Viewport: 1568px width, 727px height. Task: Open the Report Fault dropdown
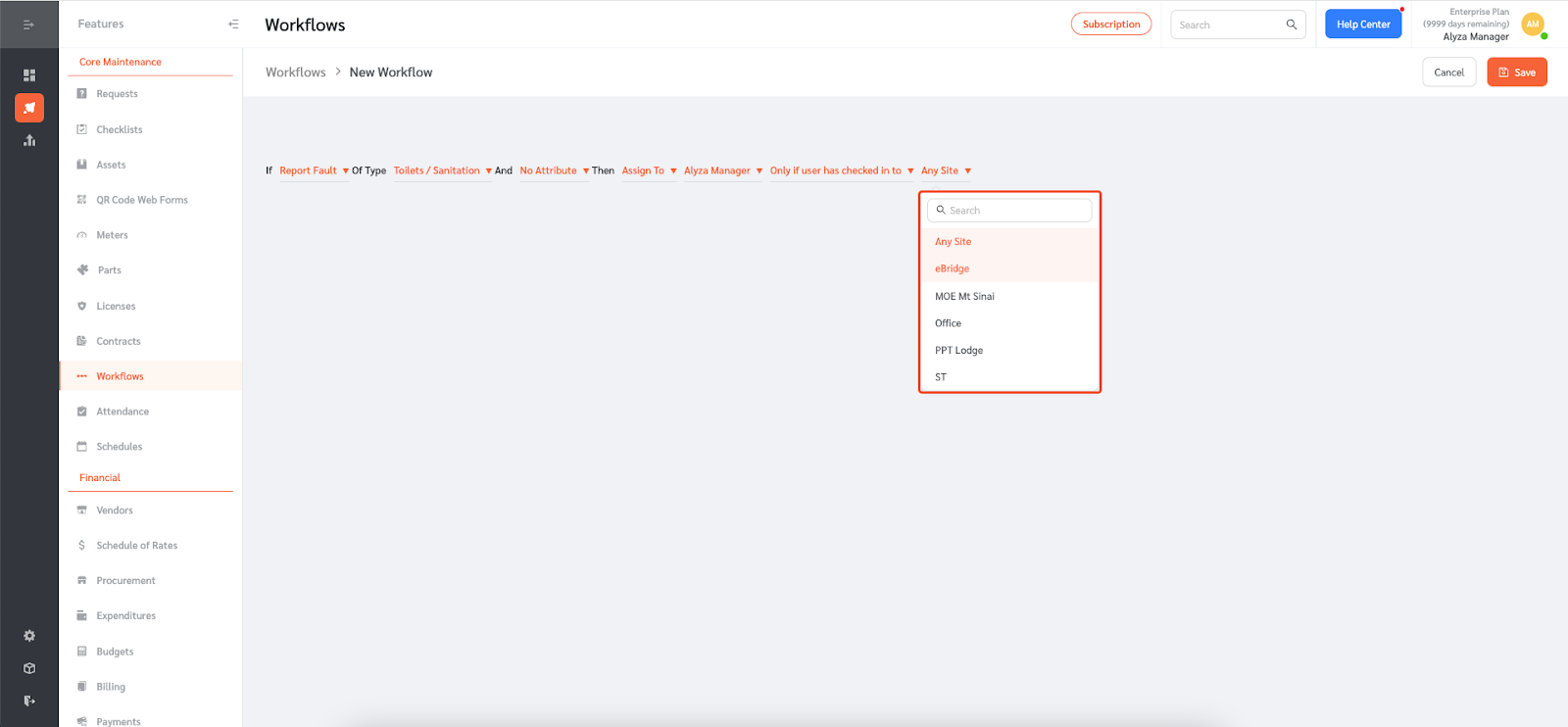tap(314, 170)
